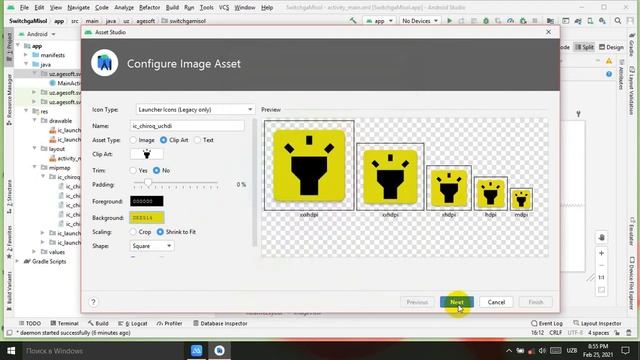Click the Search Everywhere magnifier icon
This screenshot has height=360, width=640.
618,20
